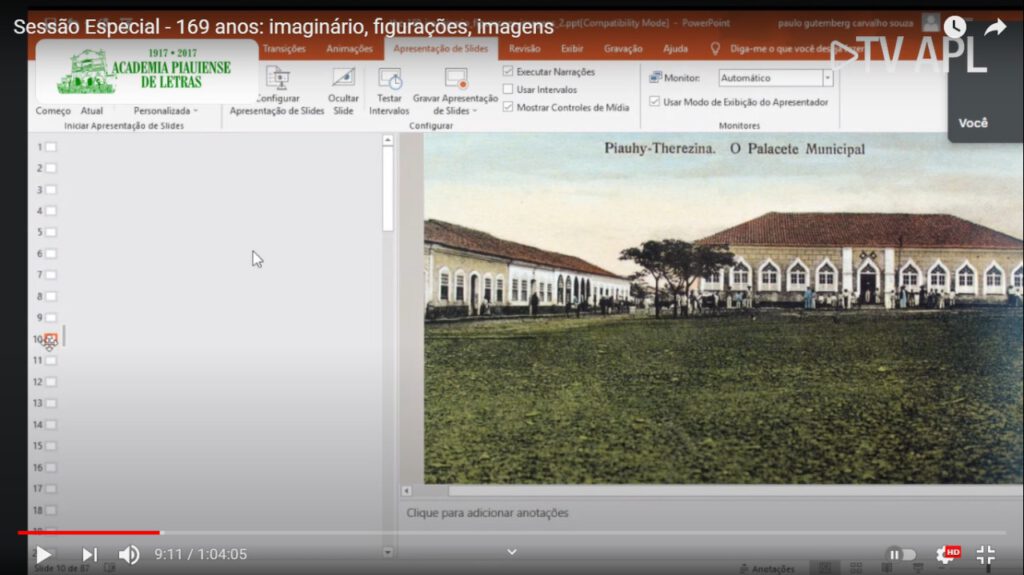Click Anotações in status bar
Viewport: 1024px width, 575px height.
click(767, 568)
